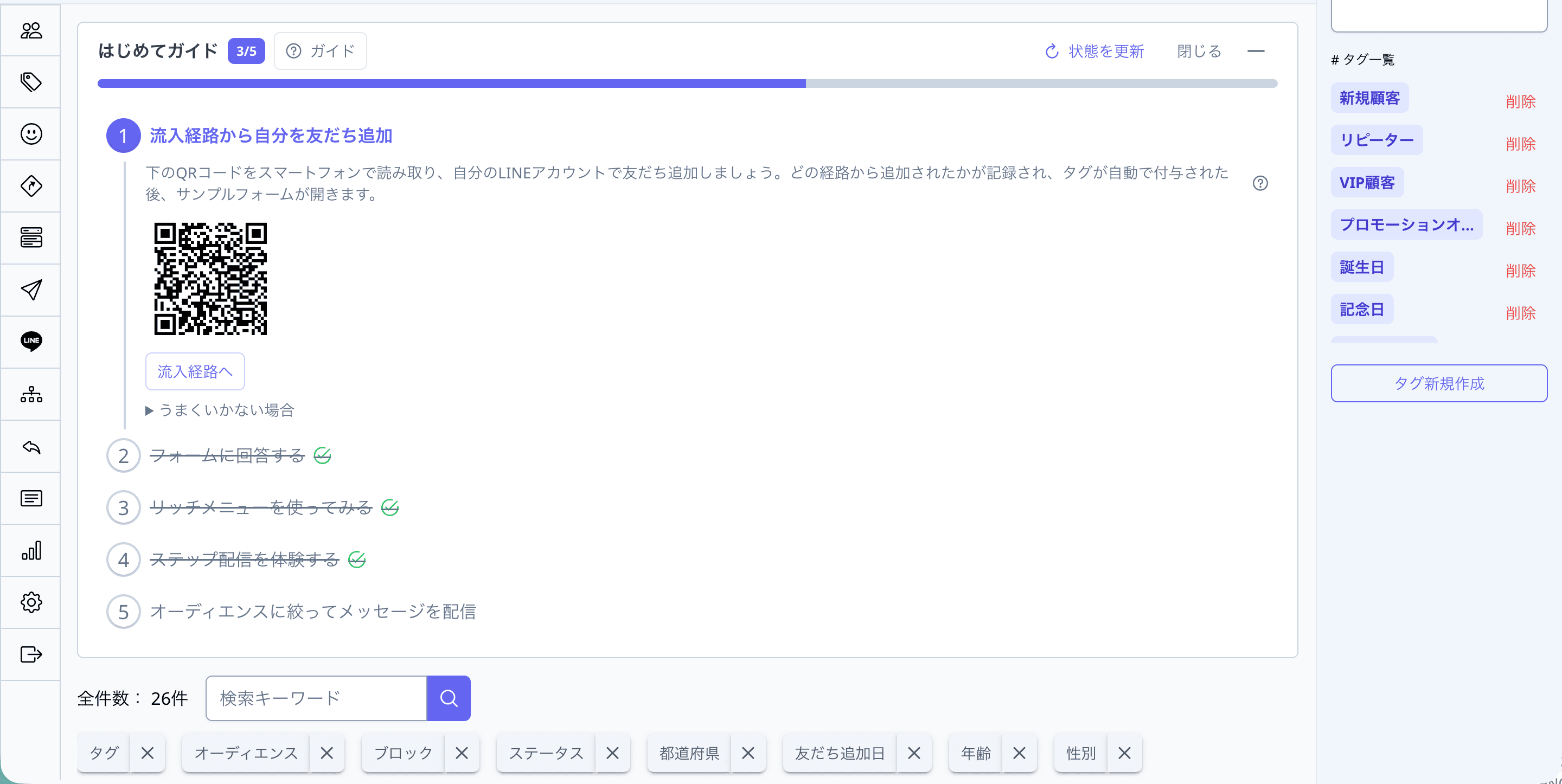Open the bar chart analytics icon

coord(31,550)
